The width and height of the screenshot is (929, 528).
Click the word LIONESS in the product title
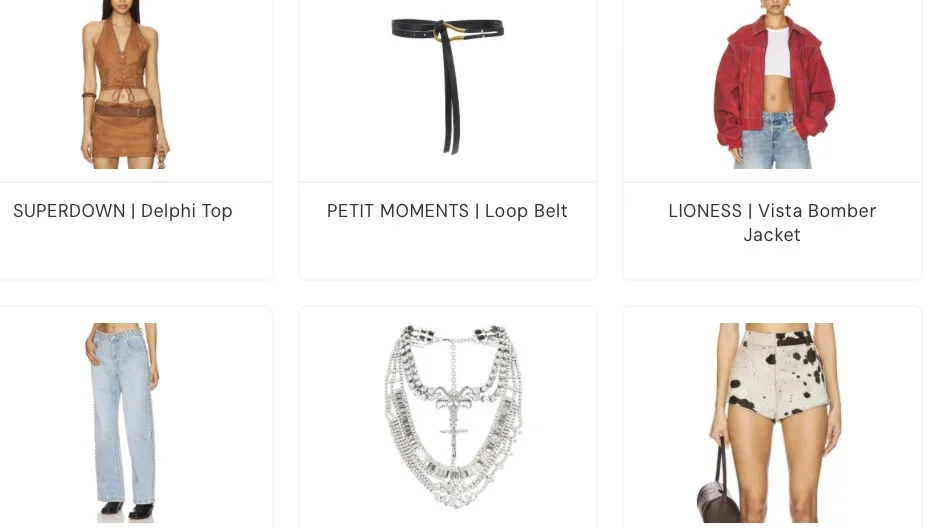pos(705,211)
